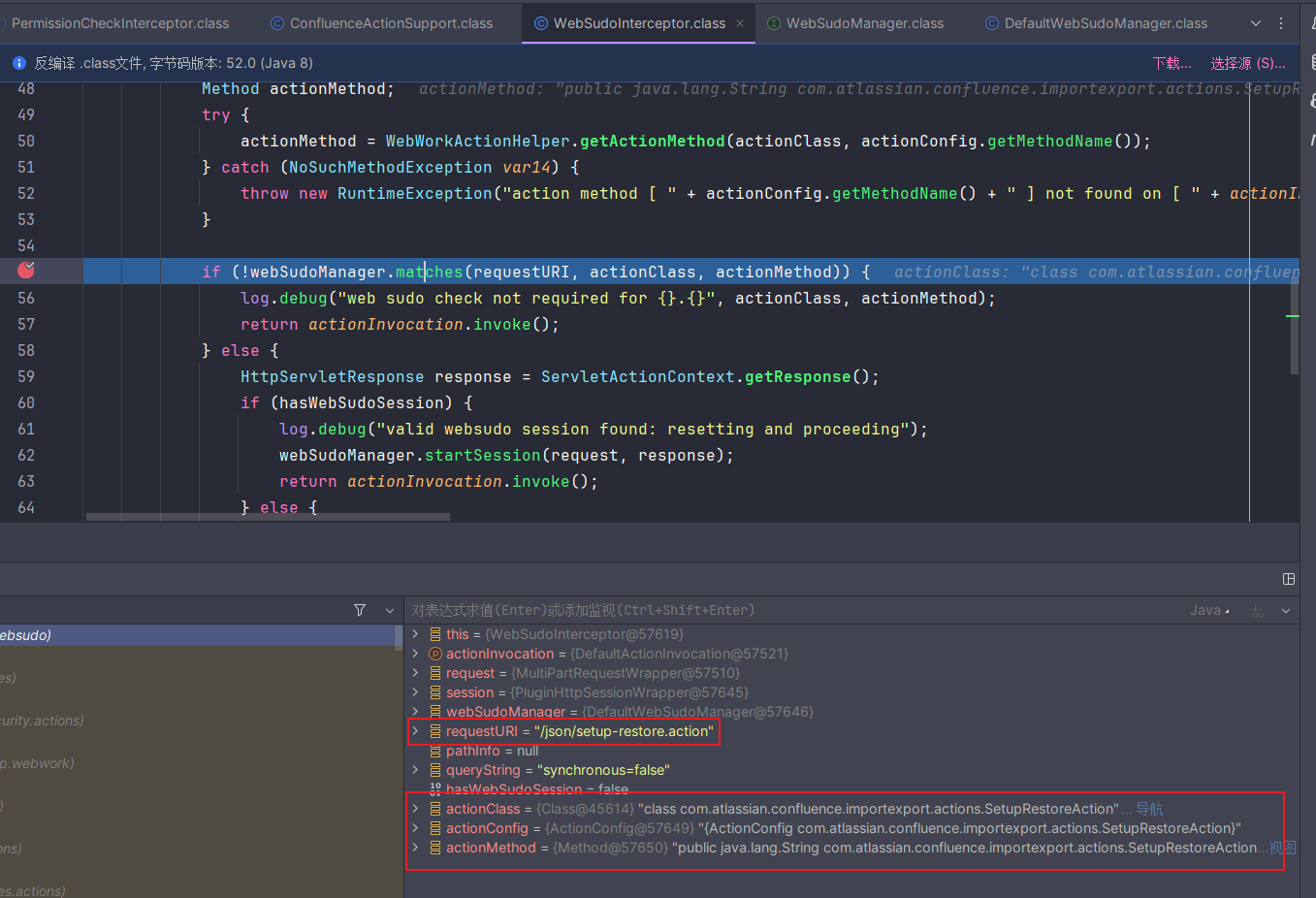Select the pathInfo = null variable row
Image resolution: width=1316 pixels, height=898 pixels.
click(851, 751)
